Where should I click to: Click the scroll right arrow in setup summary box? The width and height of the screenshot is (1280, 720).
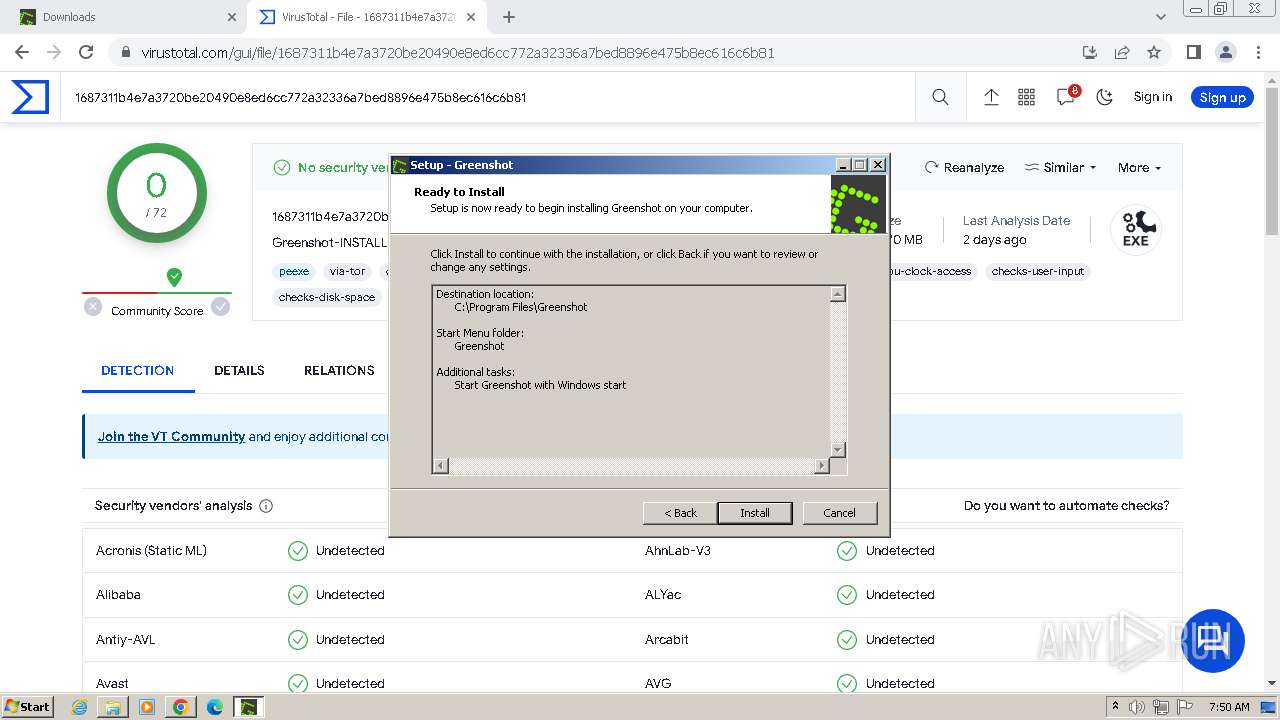point(822,466)
